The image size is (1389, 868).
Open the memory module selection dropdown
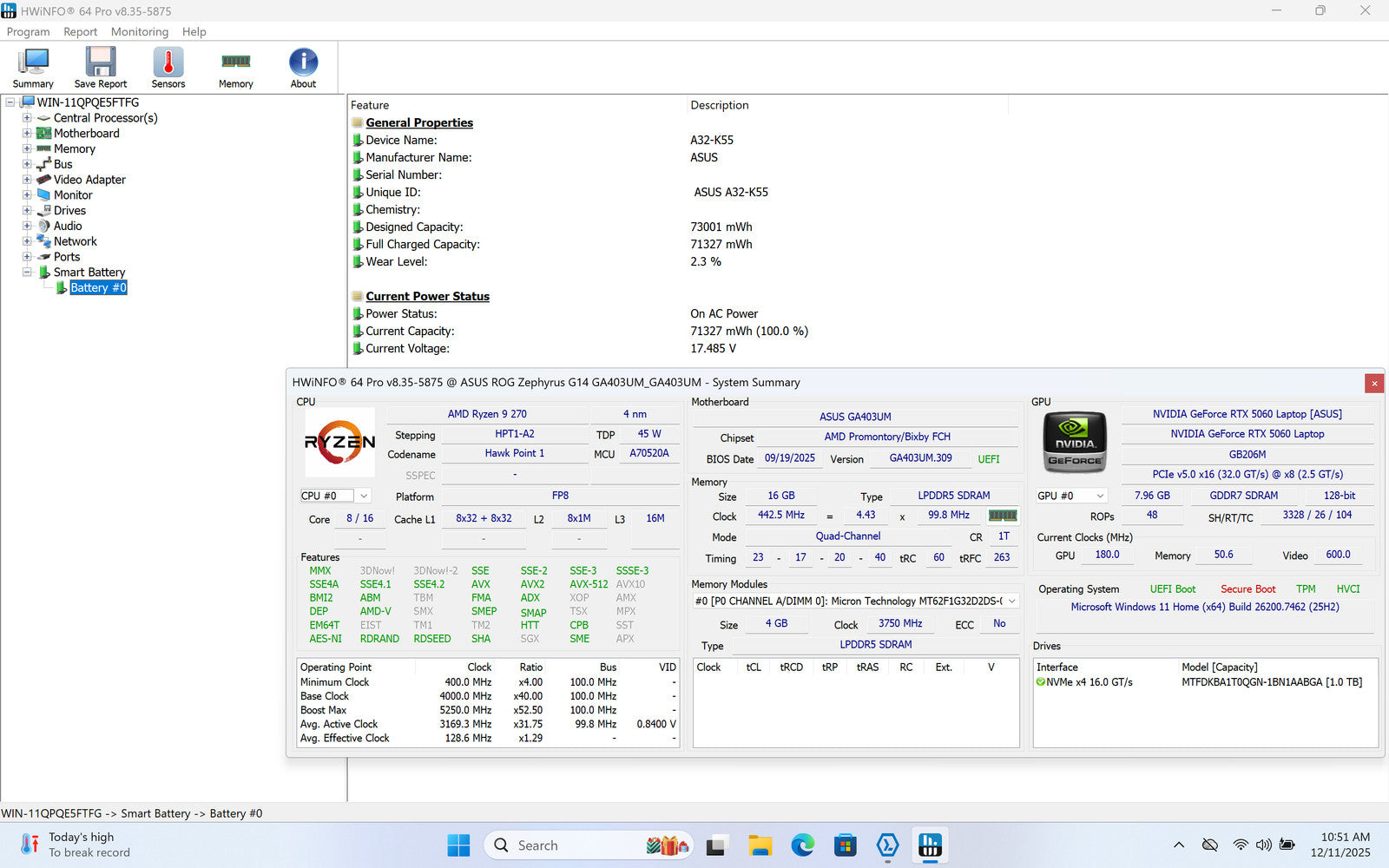point(1011,601)
